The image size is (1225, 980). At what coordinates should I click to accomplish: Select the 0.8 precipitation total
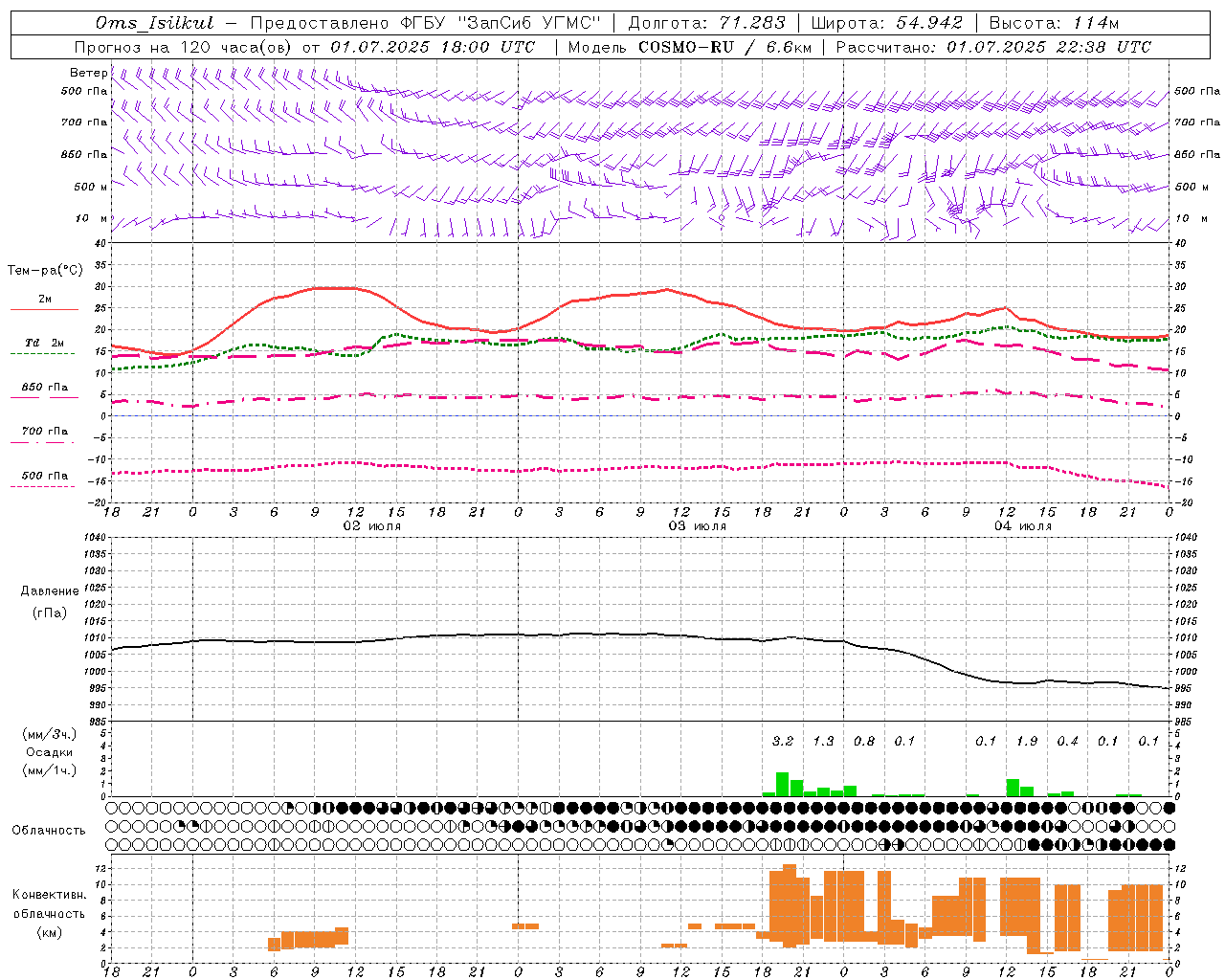863,741
